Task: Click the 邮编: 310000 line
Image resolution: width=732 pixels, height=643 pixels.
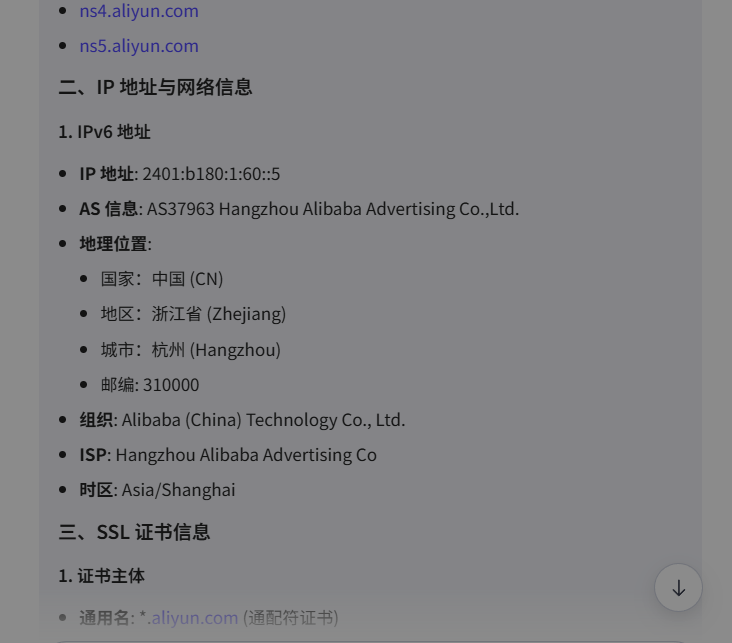Action: pos(150,385)
